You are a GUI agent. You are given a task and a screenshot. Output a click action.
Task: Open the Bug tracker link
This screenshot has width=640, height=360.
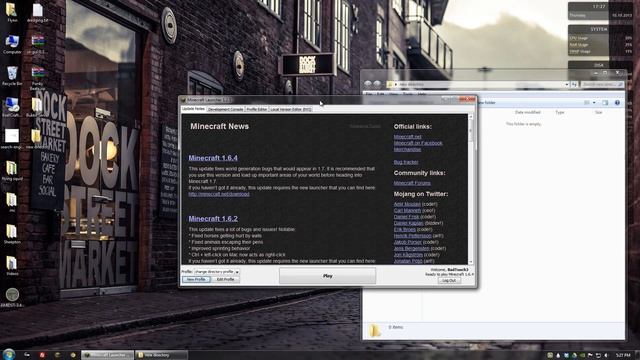click(x=406, y=162)
